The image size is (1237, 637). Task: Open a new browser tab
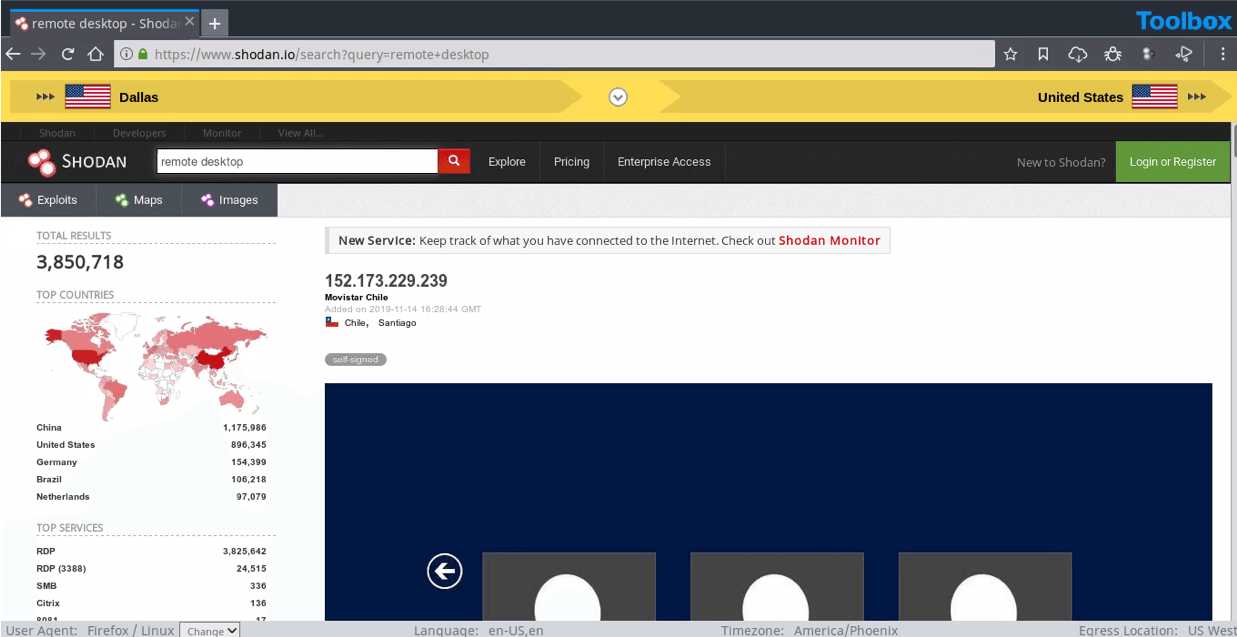click(x=214, y=23)
